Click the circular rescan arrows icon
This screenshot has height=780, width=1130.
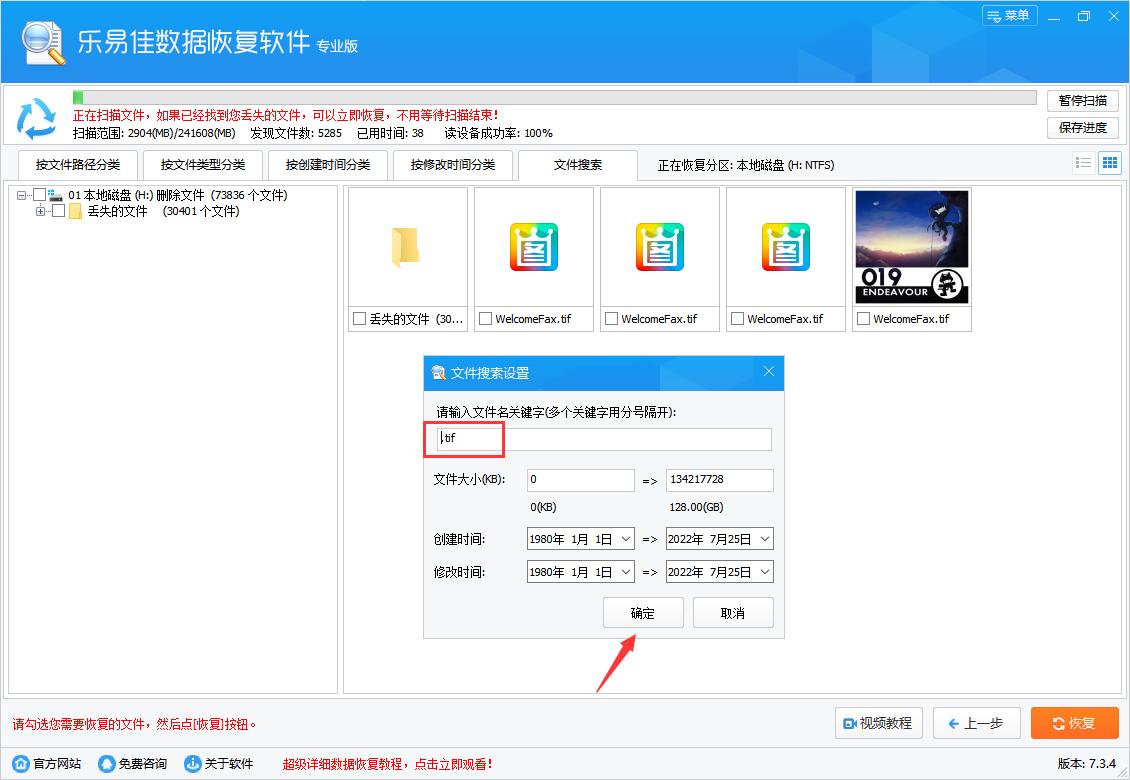pyautogui.click(x=37, y=117)
